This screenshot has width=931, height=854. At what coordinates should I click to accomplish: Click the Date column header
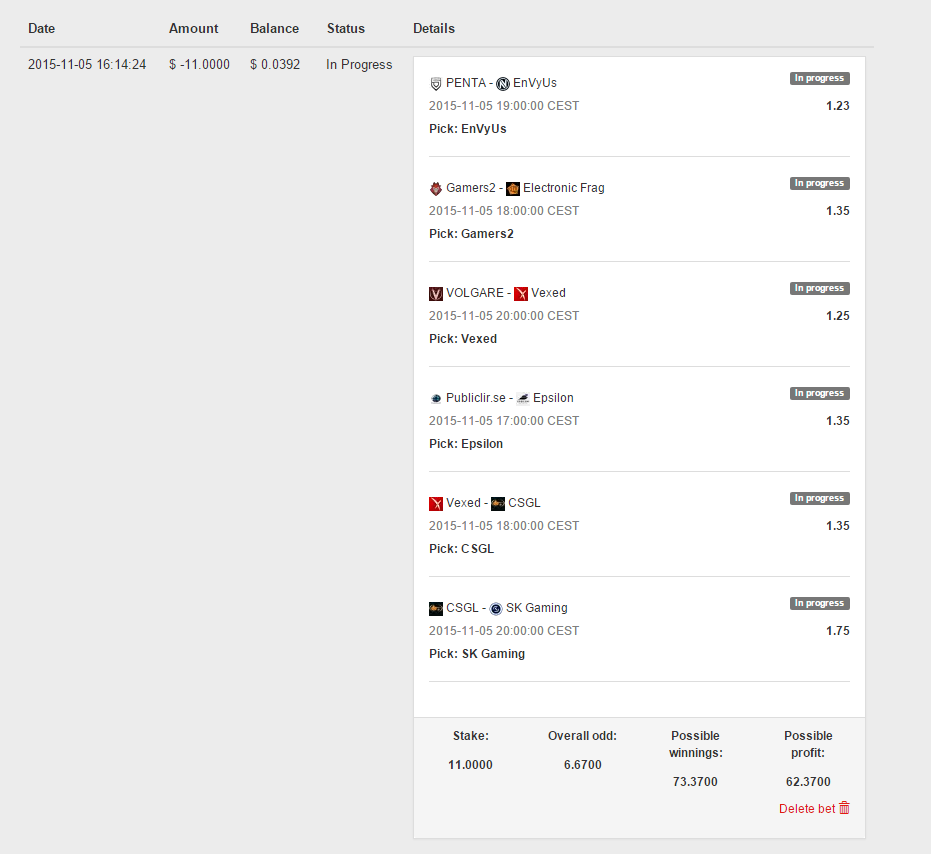click(42, 29)
